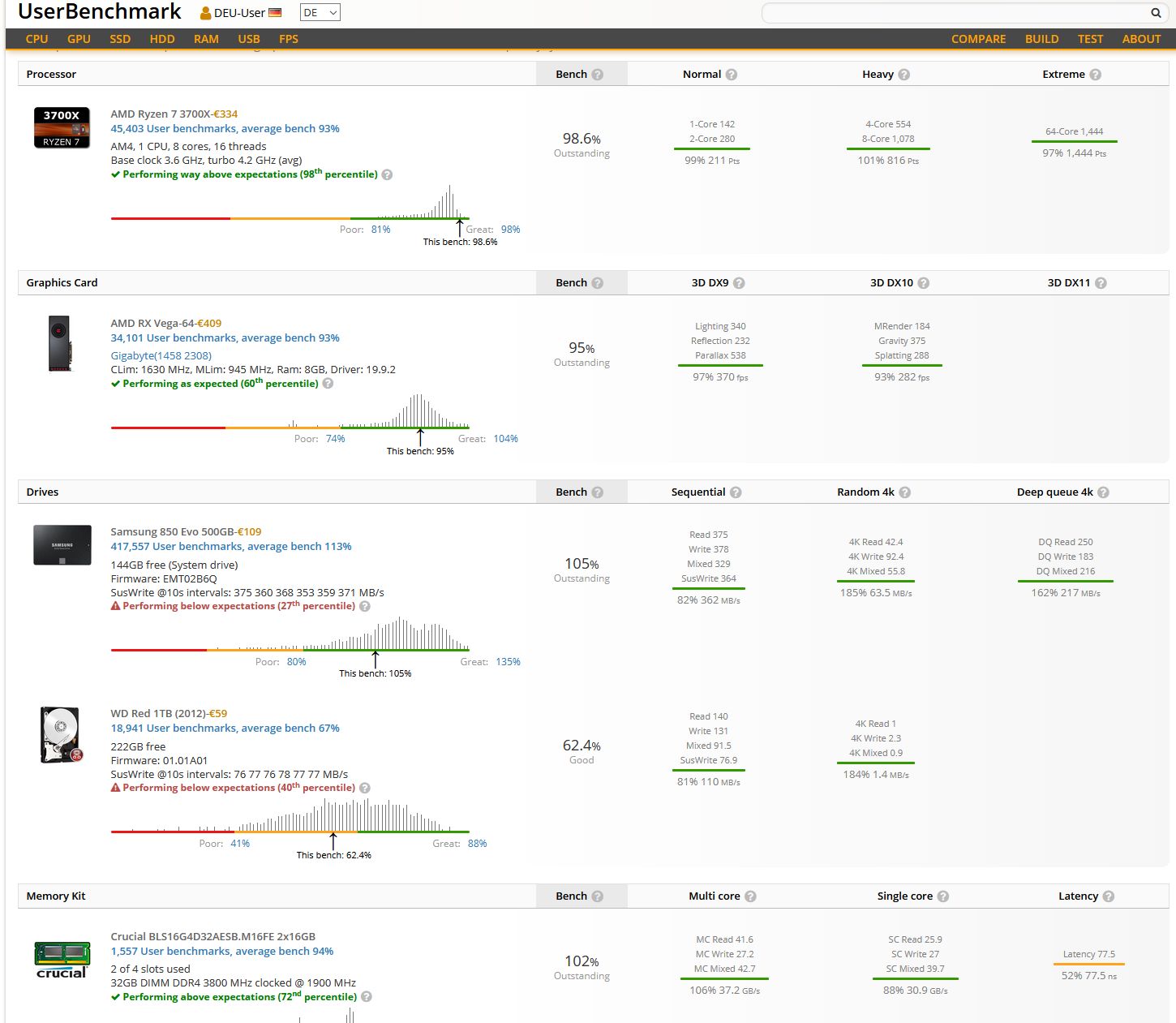Open the USB menu tab

249,39
